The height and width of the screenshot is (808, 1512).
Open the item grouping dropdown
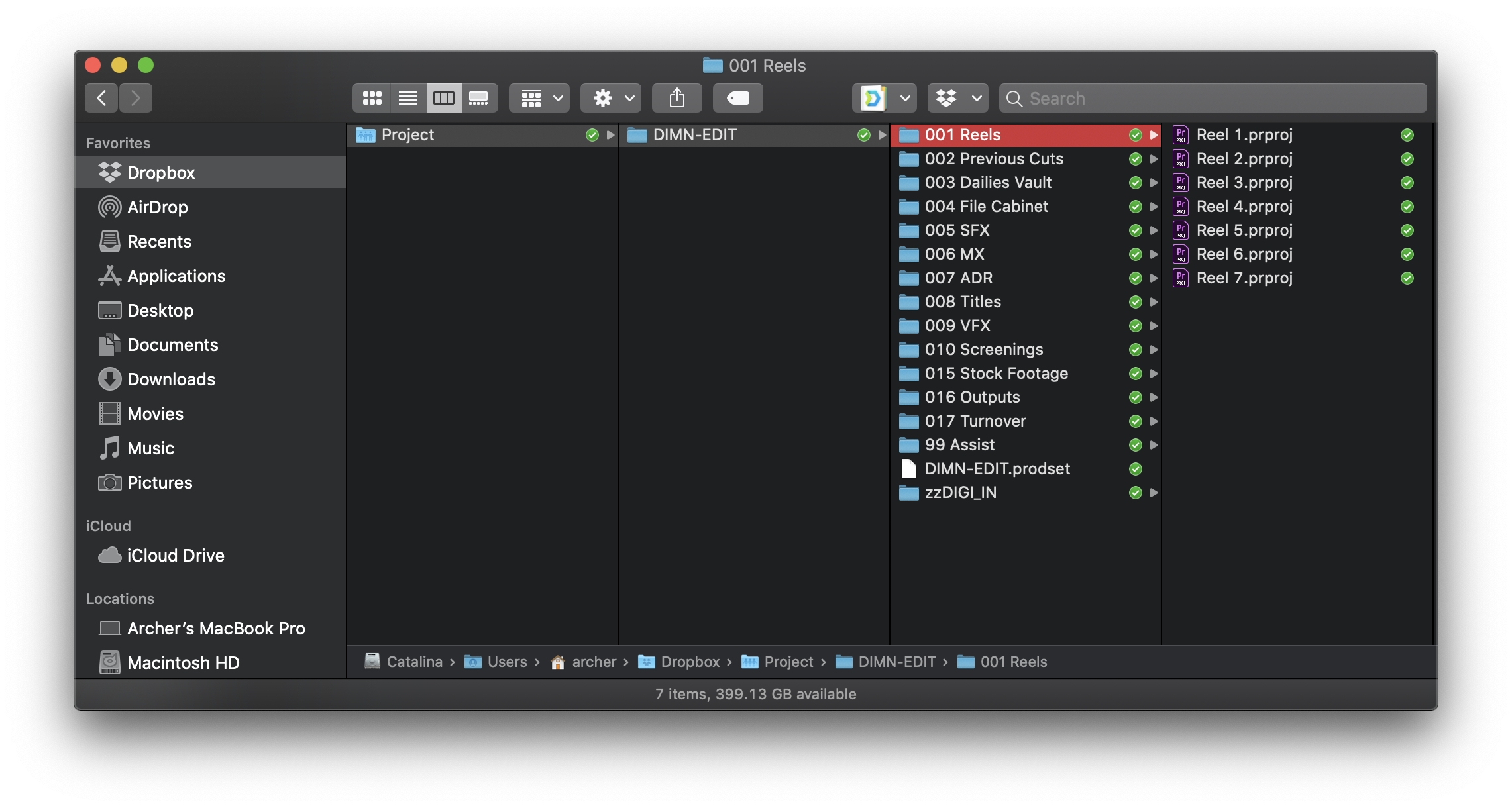click(539, 97)
